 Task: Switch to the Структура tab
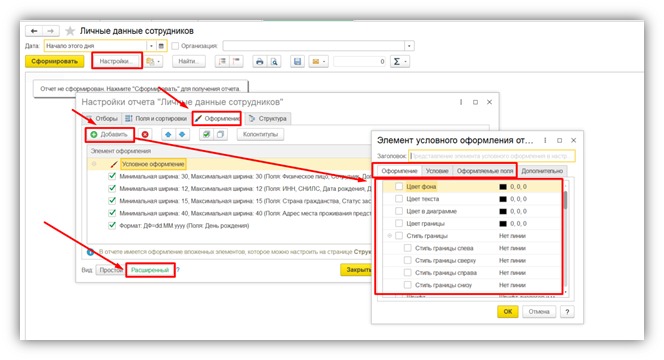268,119
